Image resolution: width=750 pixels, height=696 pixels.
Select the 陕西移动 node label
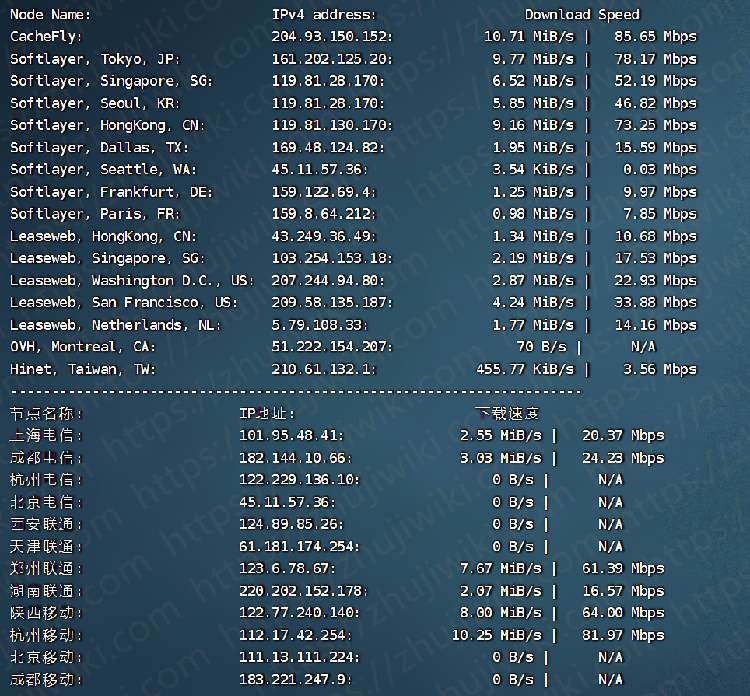point(46,612)
